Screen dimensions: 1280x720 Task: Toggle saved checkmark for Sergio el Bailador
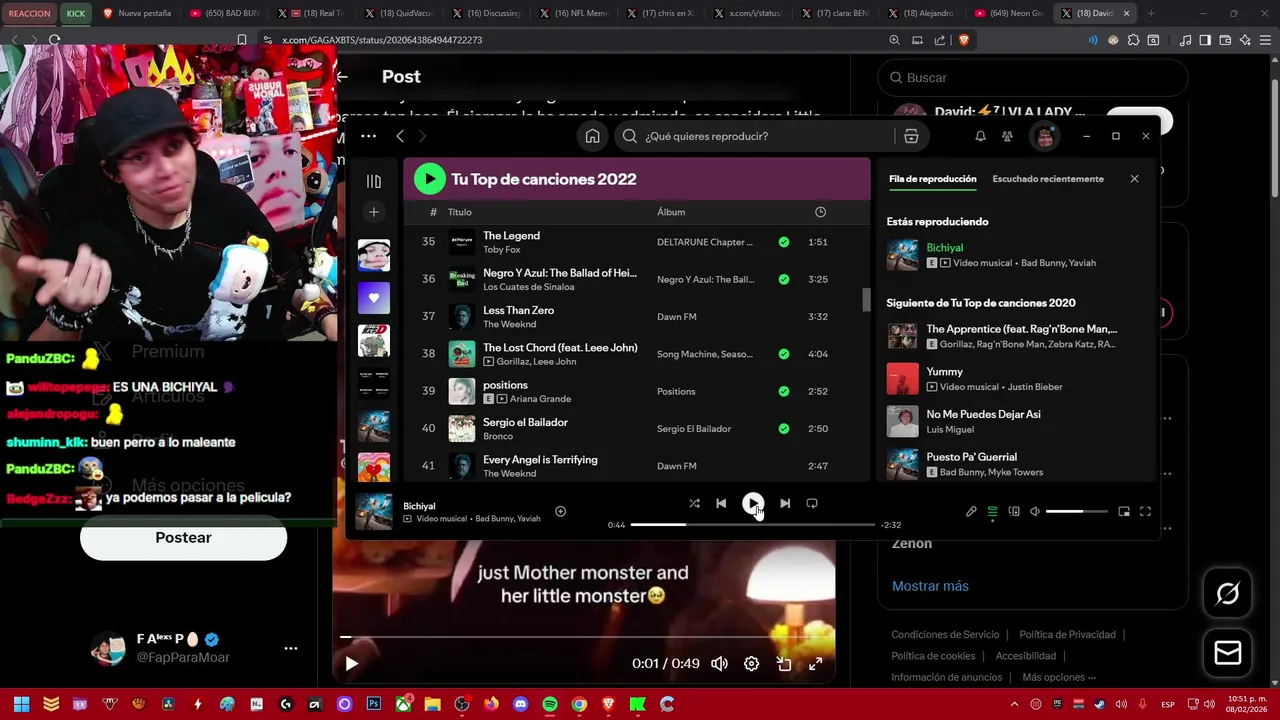(x=784, y=428)
